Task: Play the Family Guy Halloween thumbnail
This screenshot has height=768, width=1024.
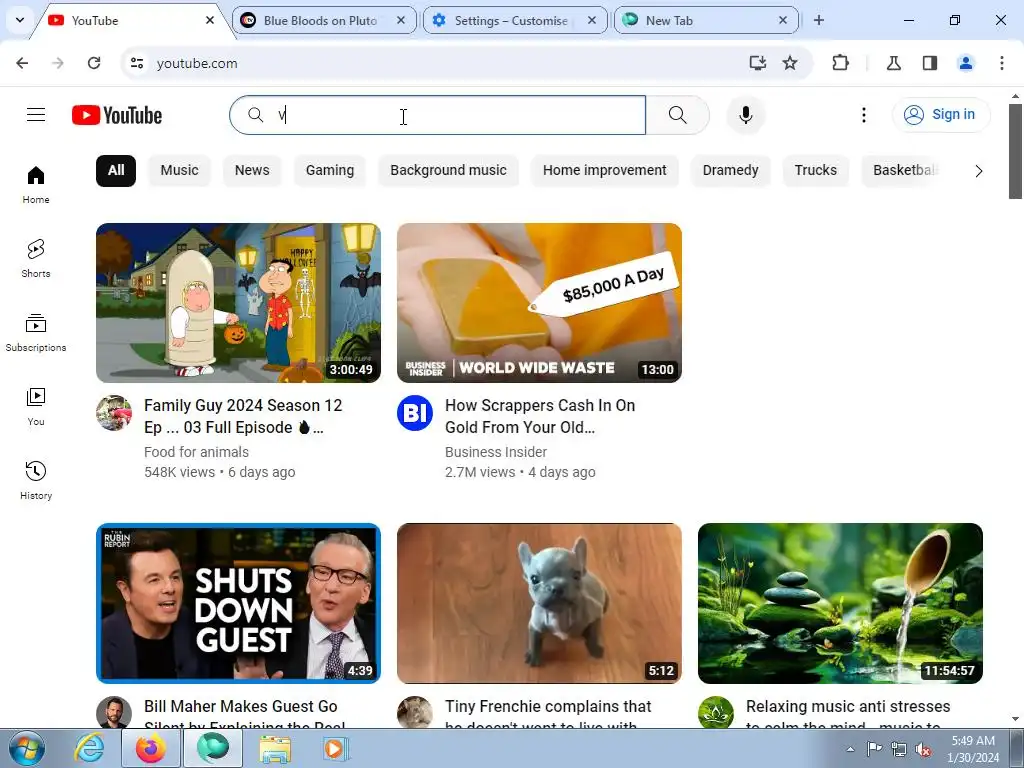Action: point(238,303)
